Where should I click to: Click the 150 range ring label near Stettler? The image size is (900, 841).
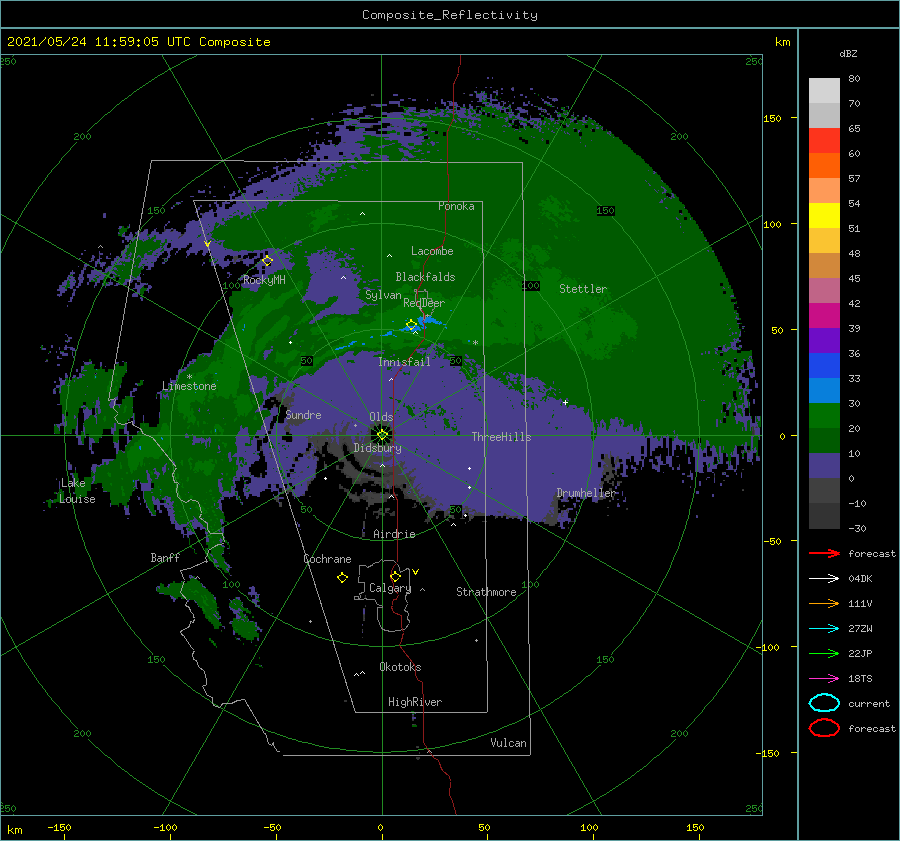605,211
